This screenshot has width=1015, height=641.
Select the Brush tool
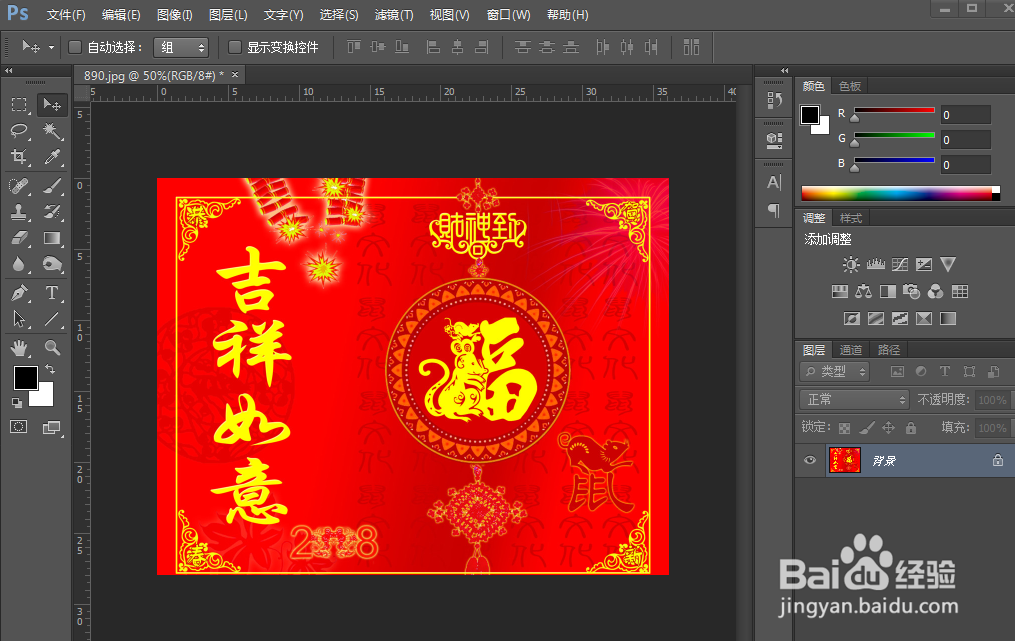click(x=51, y=185)
